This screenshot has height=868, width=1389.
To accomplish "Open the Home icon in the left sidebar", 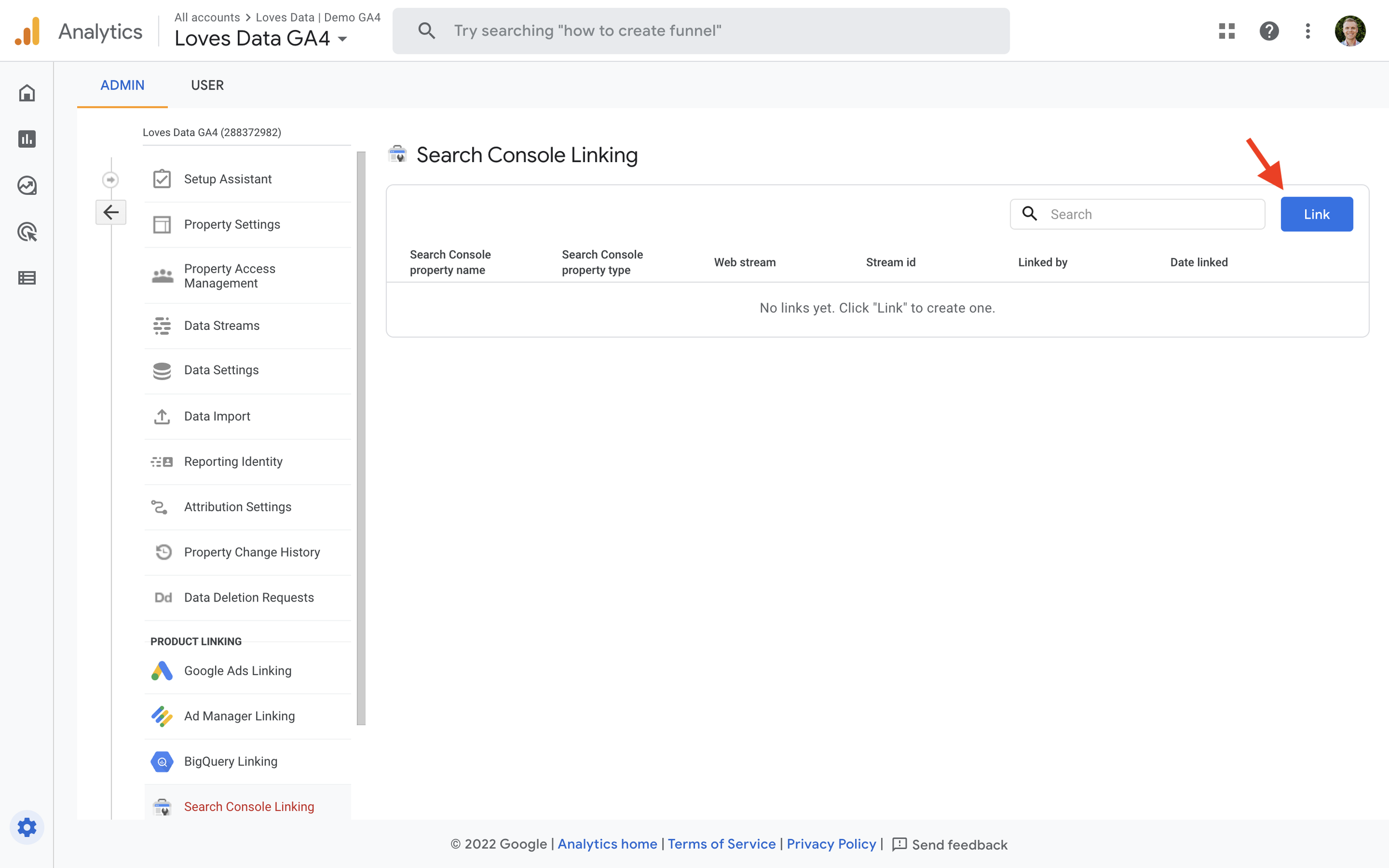I will click(x=27, y=92).
